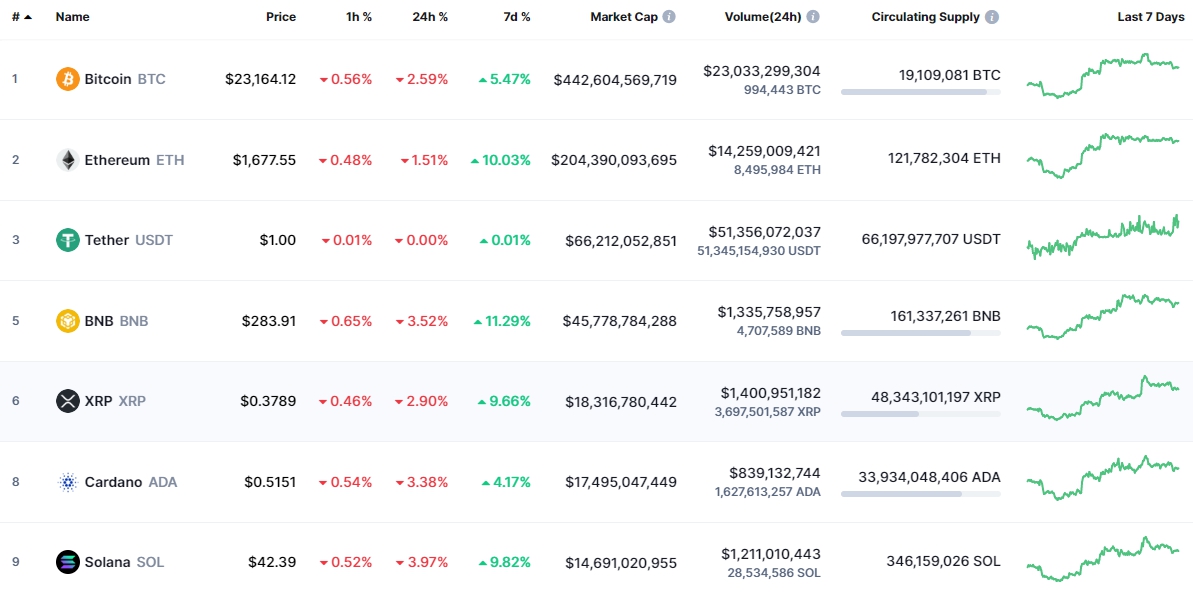This screenshot has width=1193, height=602.
Task: Click 19,109,081 BTC supply value
Action: point(950,75)
